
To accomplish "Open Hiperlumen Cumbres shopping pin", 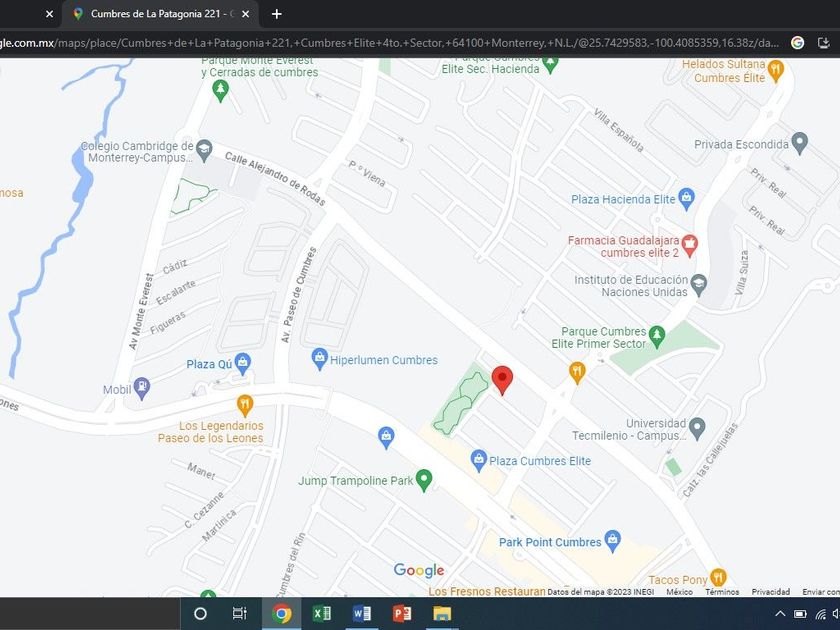I will point(319,359).
